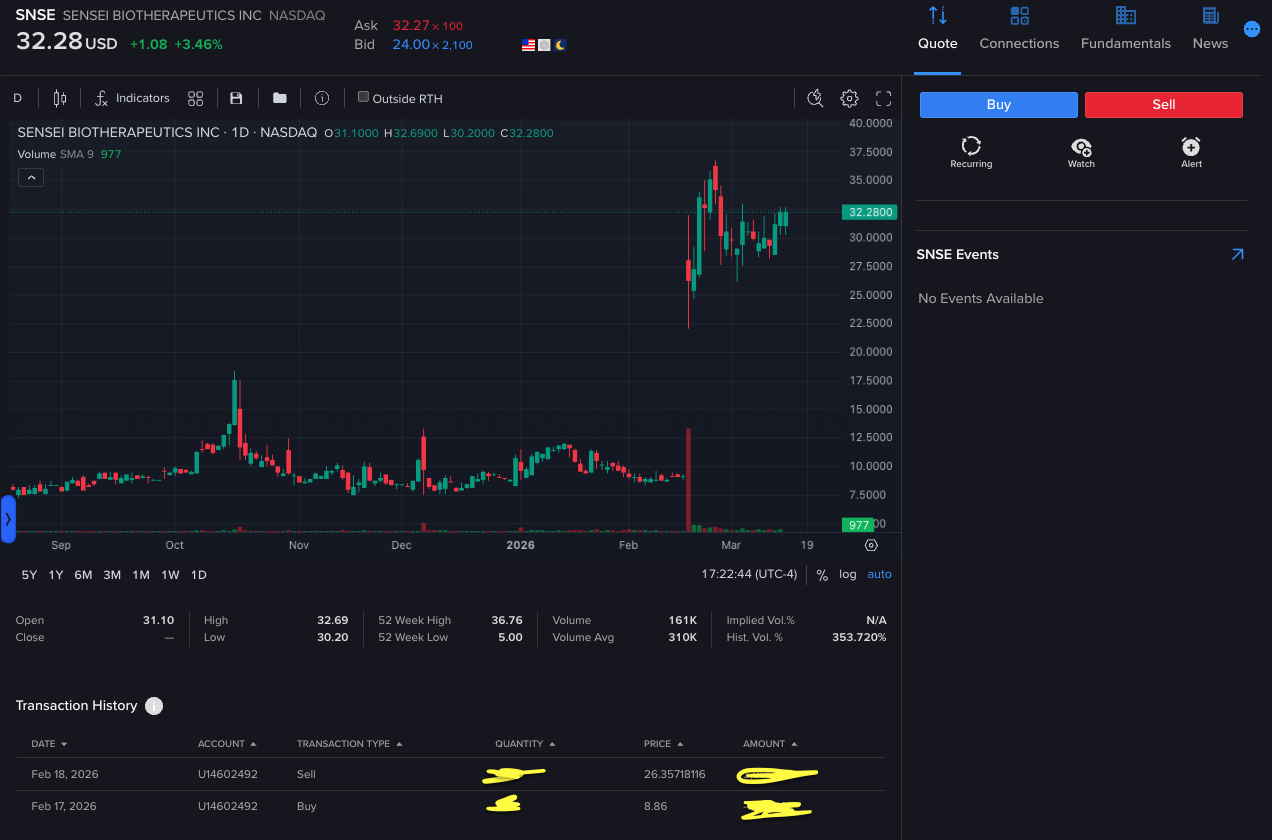Click the Buy transaction type cell
The height and width of the screenshot is (840, 1272).
coord(307,806)
